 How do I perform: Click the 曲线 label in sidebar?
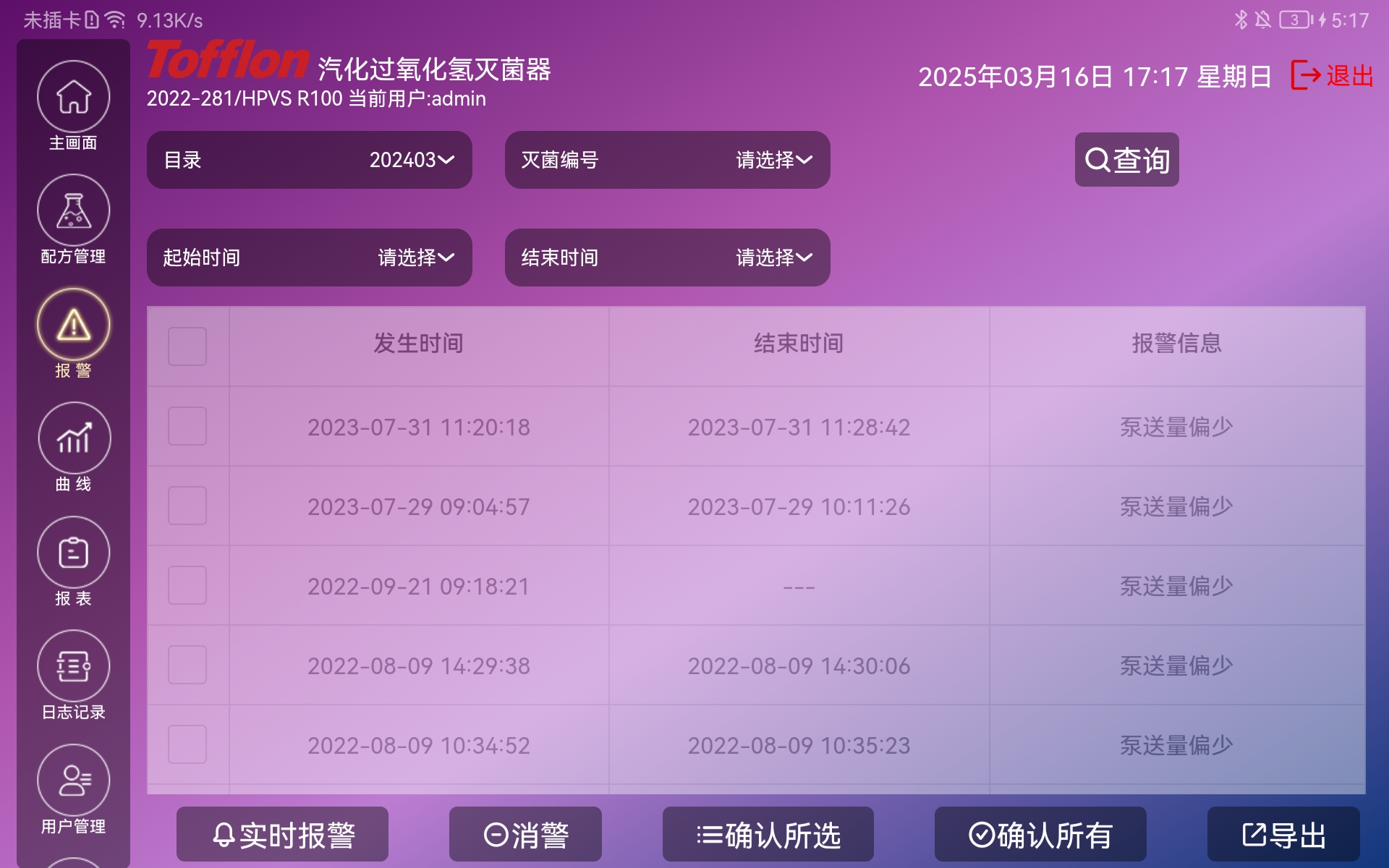tap(73, 484)
